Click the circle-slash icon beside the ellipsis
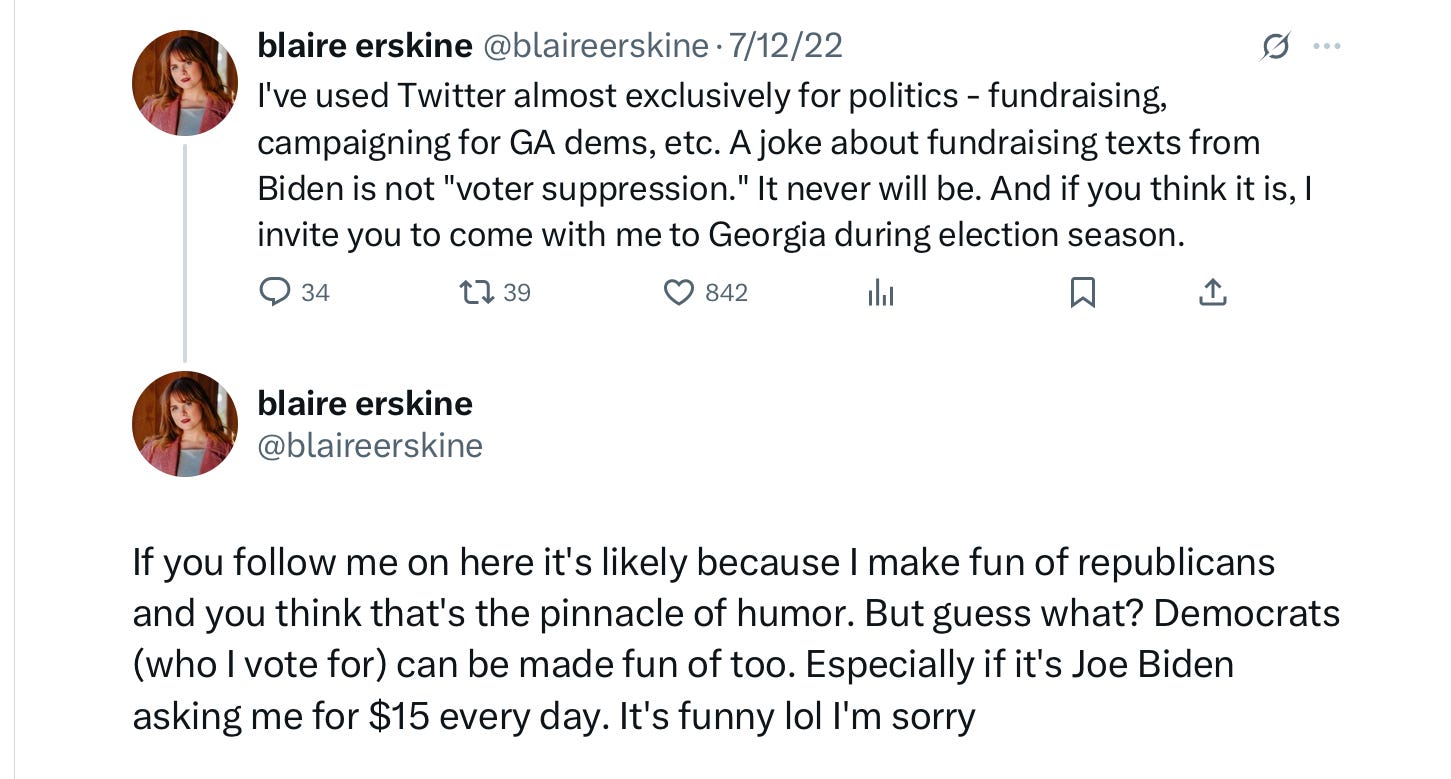This screenshot has height=779, width=1451. pos(1275,46)
